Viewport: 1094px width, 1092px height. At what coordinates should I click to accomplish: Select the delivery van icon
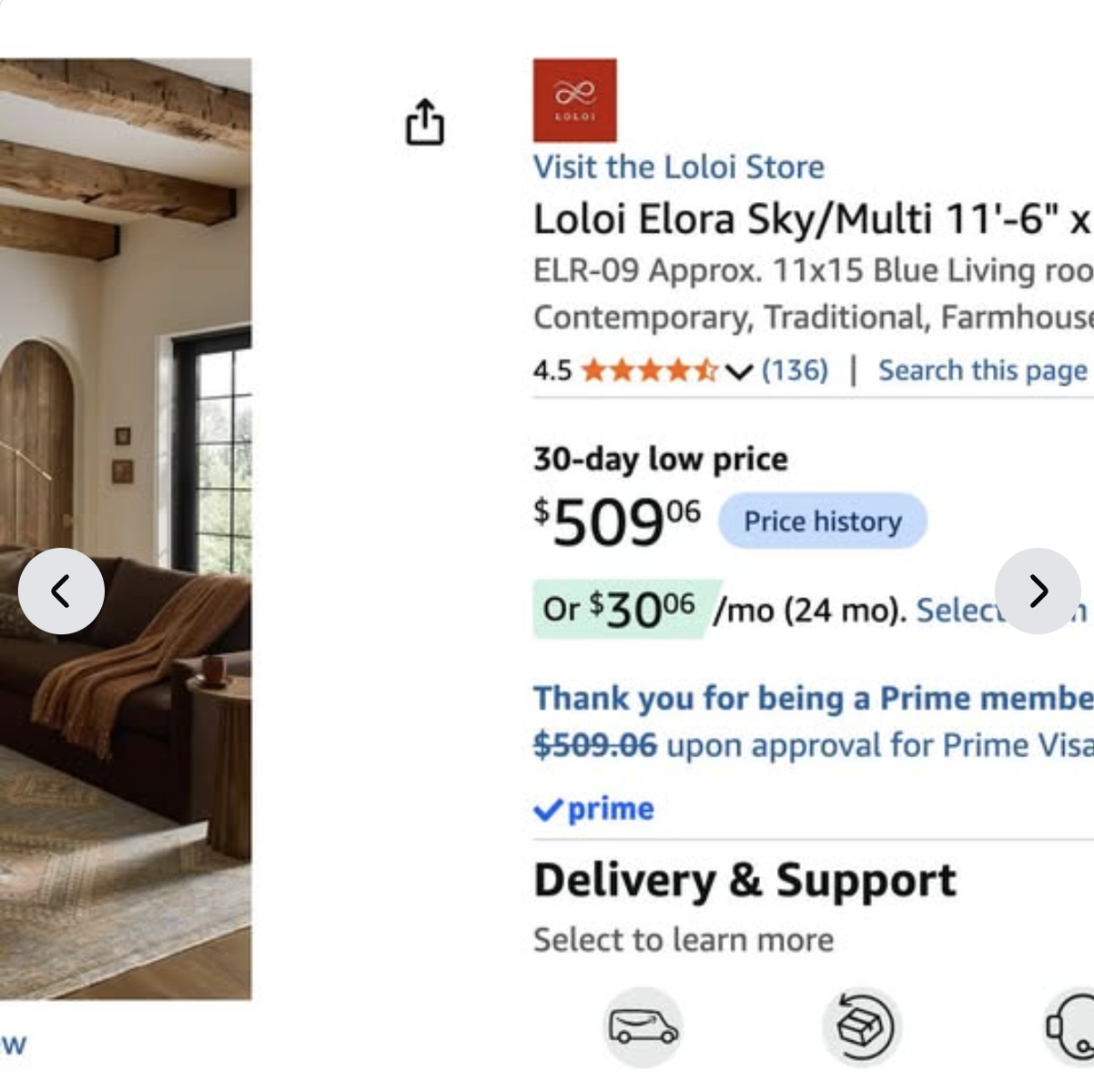(643, 1027)
